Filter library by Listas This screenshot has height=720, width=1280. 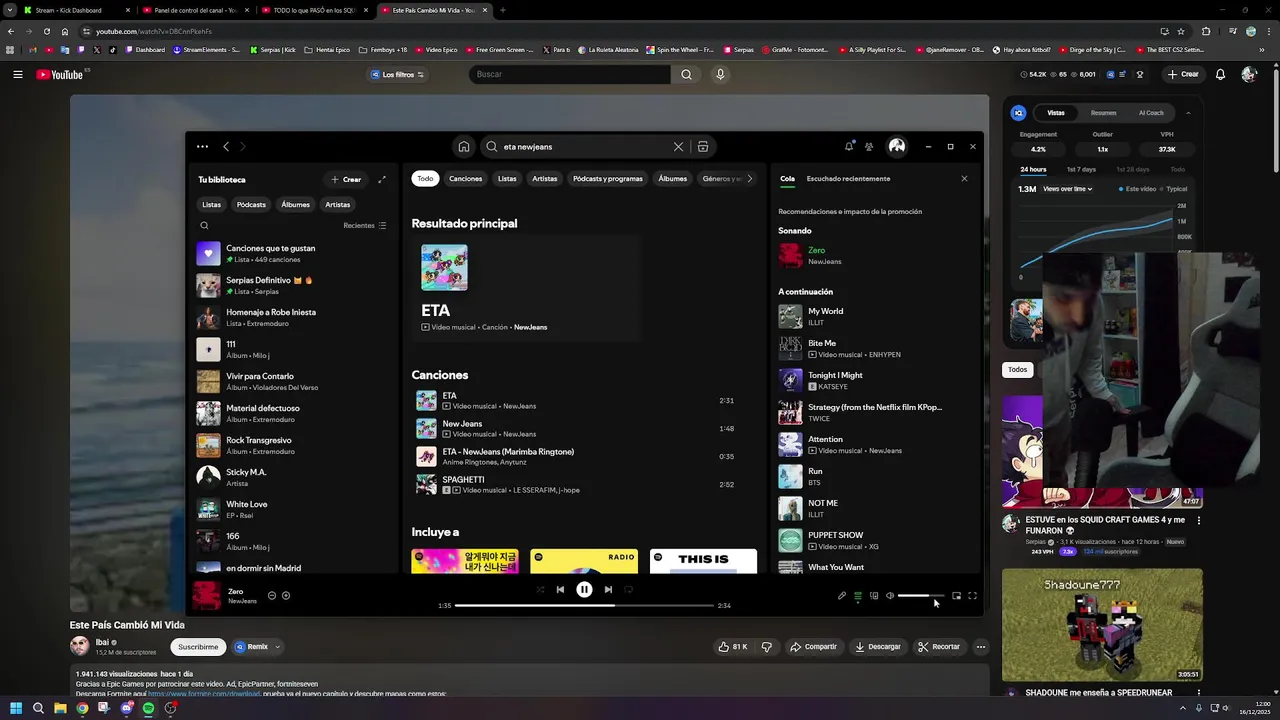pos(211,205)
